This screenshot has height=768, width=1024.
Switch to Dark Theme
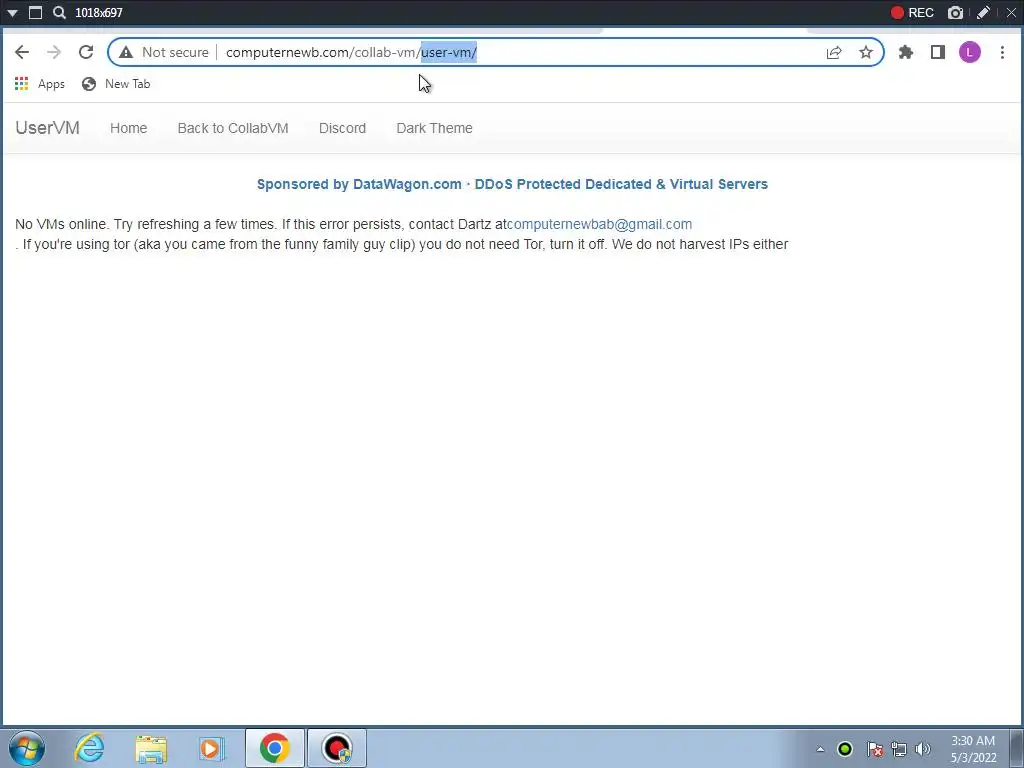coord(434,128)
